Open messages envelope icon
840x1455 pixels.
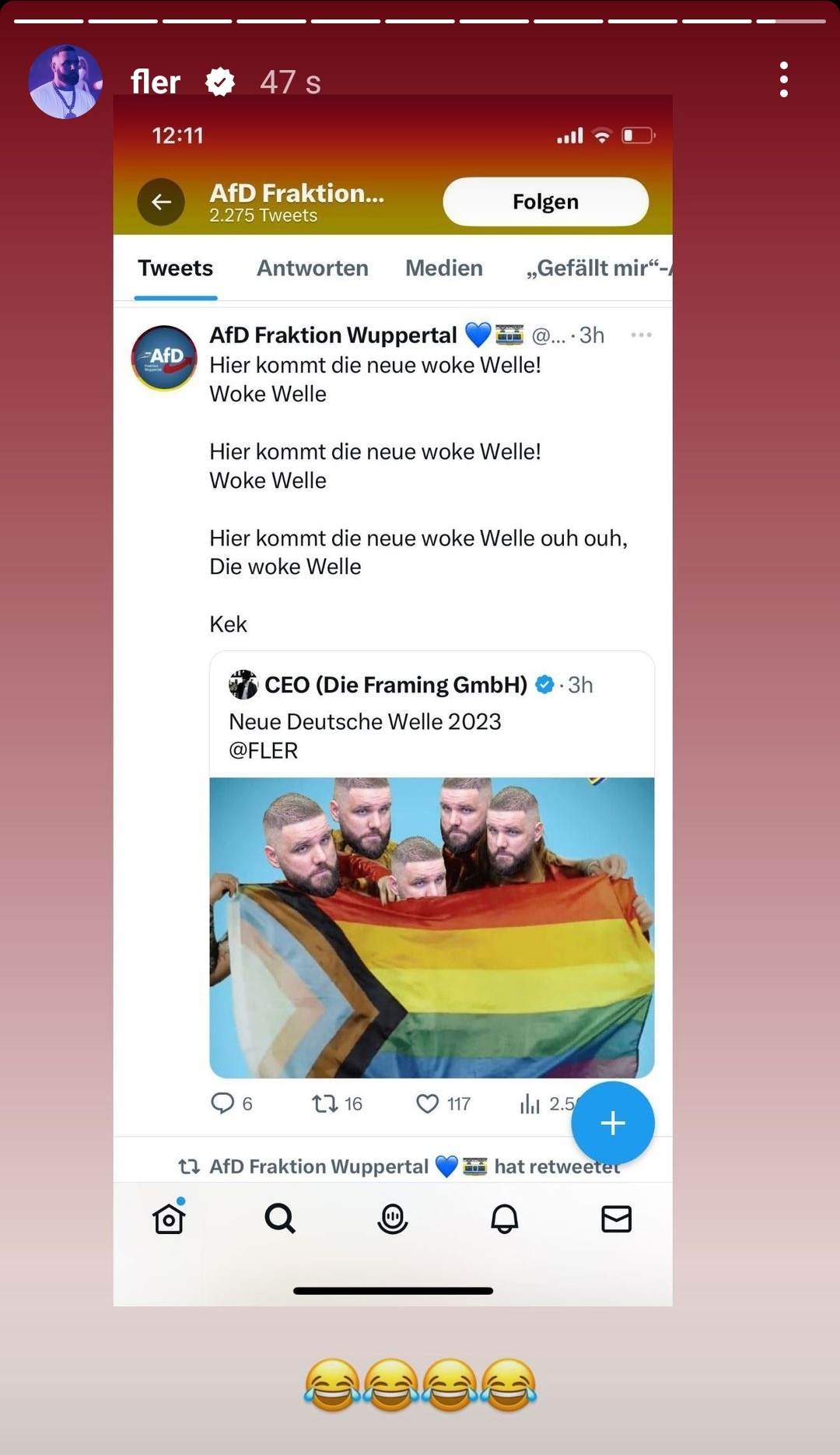[x=616, y=1218]
